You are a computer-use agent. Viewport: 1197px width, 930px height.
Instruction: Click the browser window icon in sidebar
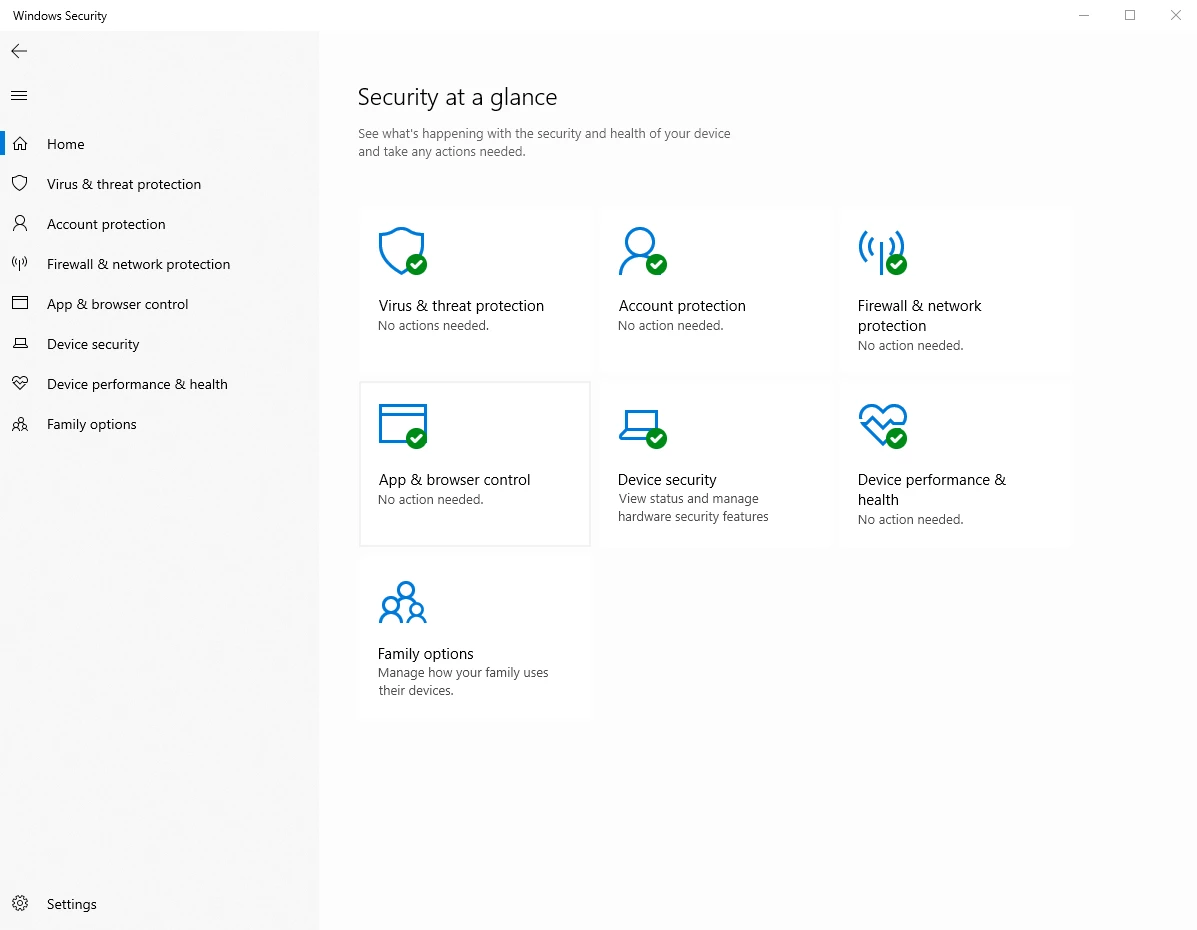pos(20,303)
